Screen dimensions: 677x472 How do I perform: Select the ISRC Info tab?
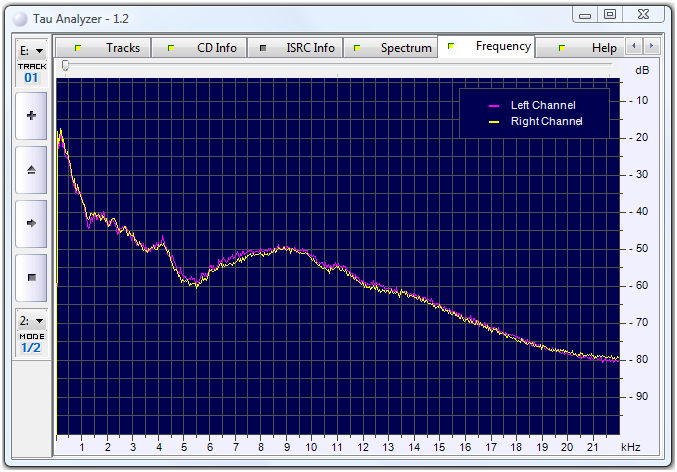tap(297, 48)
